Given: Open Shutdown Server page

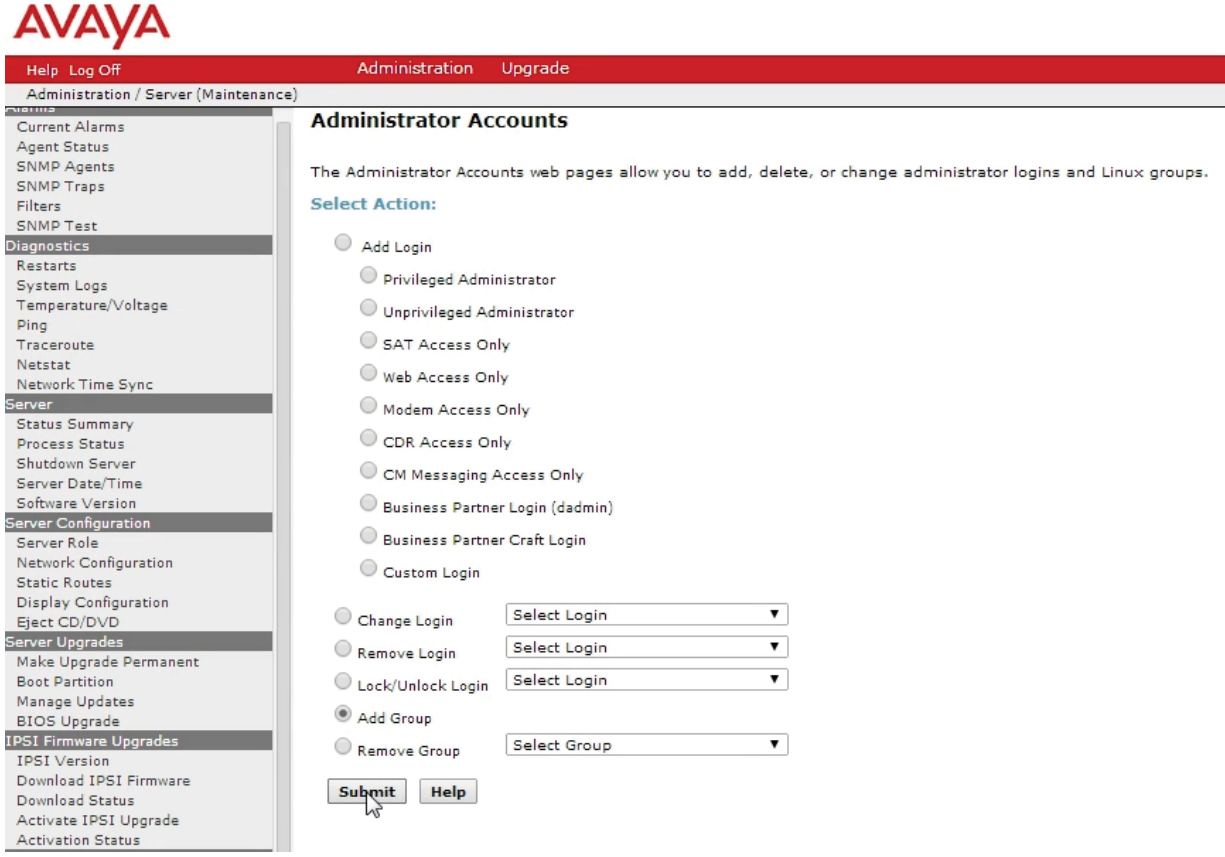Looking at the screenshot, I should [x=76, y=464].
